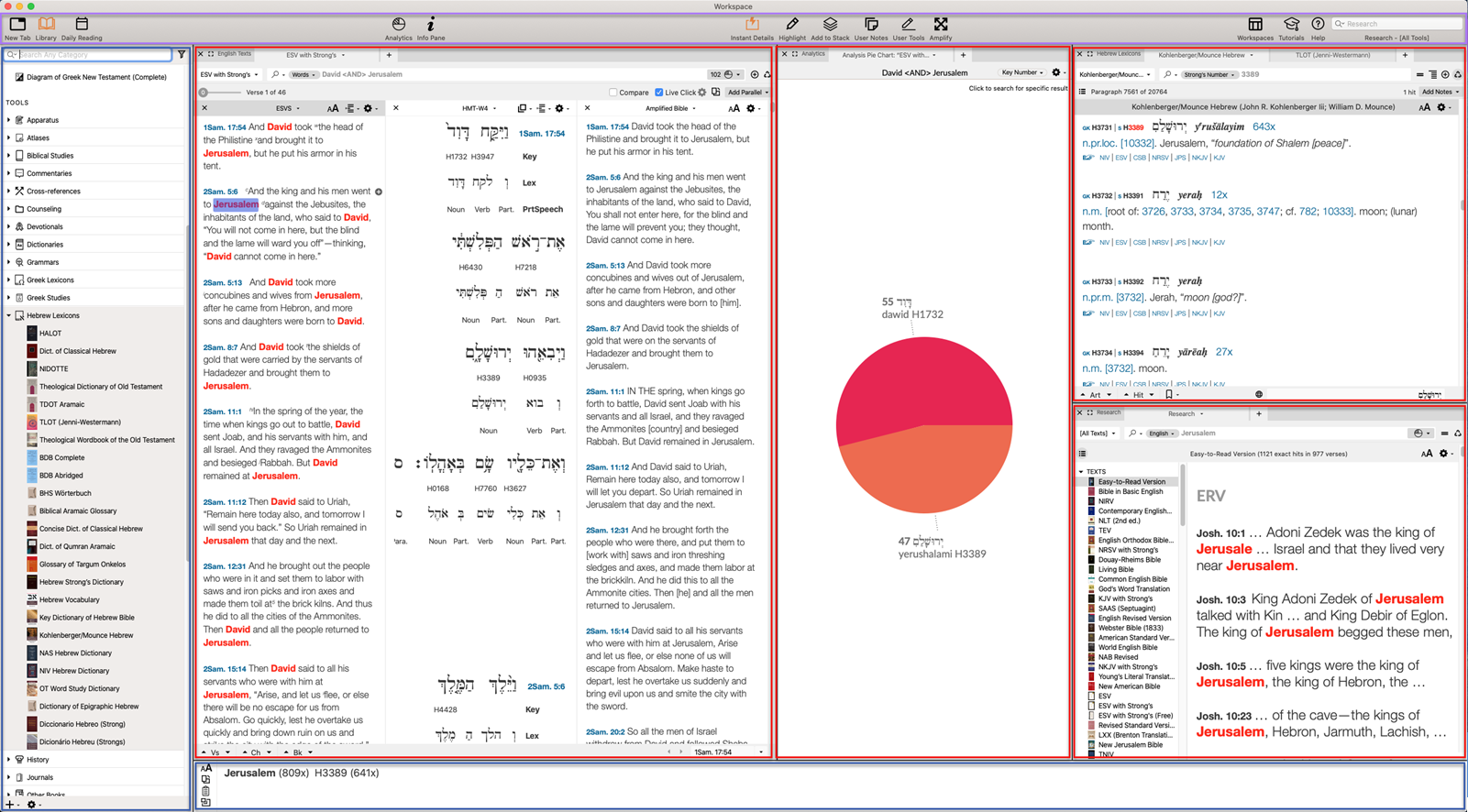Open User Notes from the toolbar
The image size is (1468, 812).
pyautogui.click(x=870, y=27)
